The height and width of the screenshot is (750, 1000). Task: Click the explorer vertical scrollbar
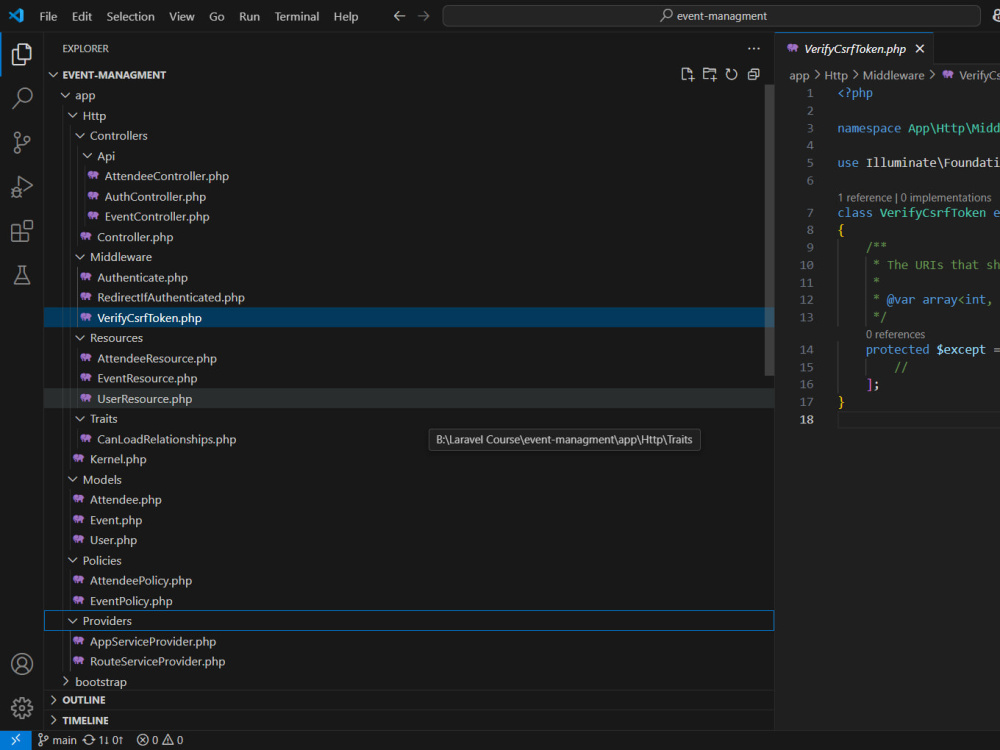pyautogui.click(x=769, y=230)
